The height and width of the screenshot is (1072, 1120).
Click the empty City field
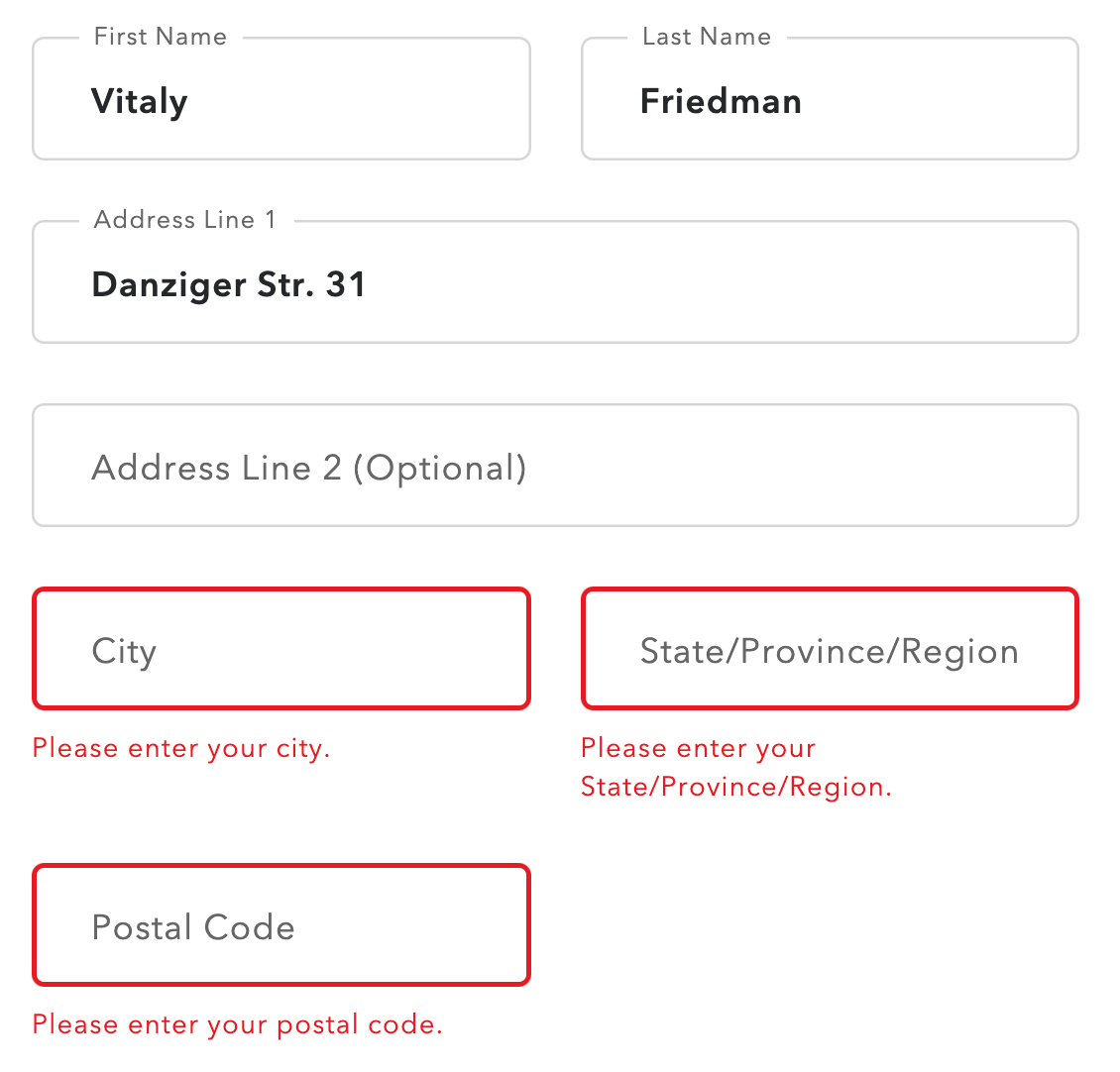[x=281, y=649]
